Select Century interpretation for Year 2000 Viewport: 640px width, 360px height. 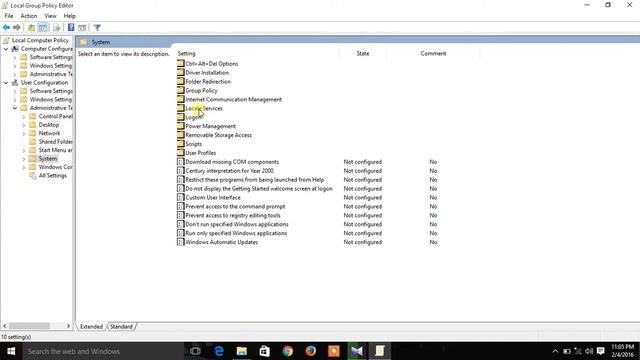[x=229, y=171]
